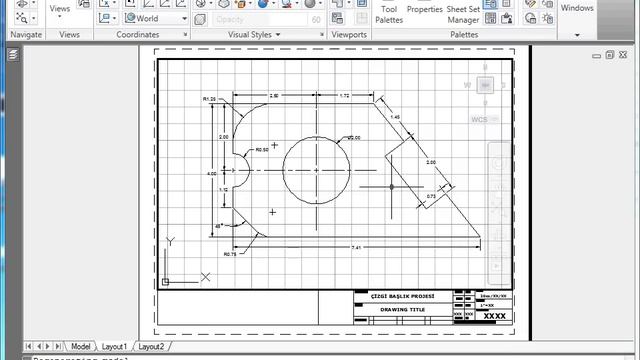
Task: Jump to first layout tab arrow
Action: coord(28,346)
